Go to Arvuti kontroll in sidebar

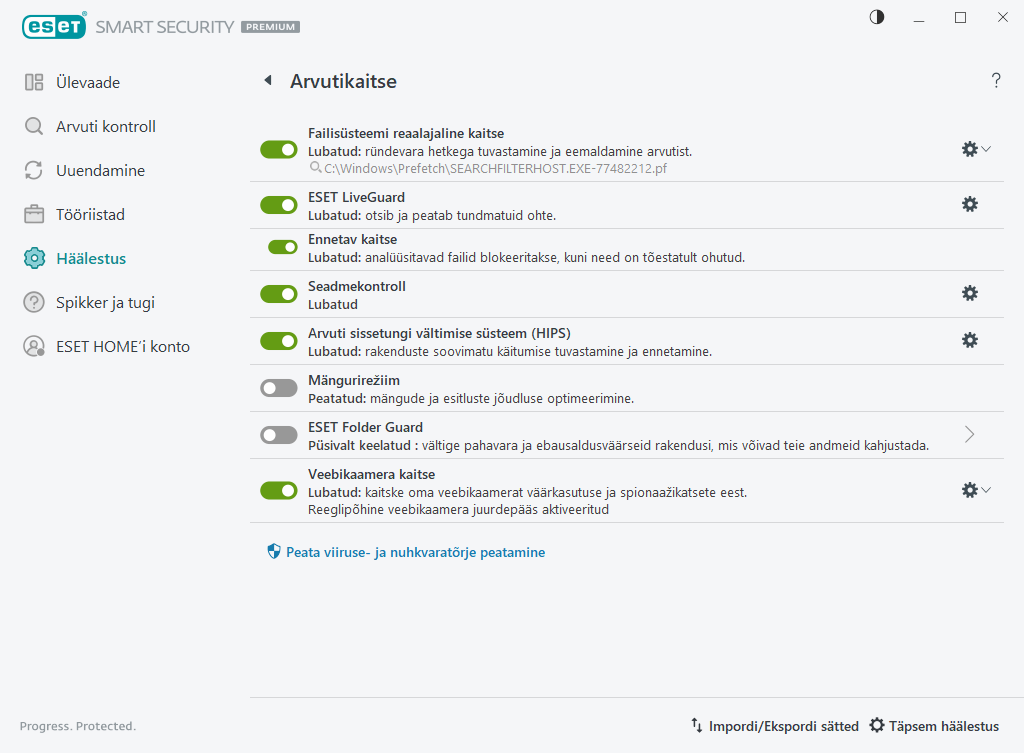pos(105,127)
